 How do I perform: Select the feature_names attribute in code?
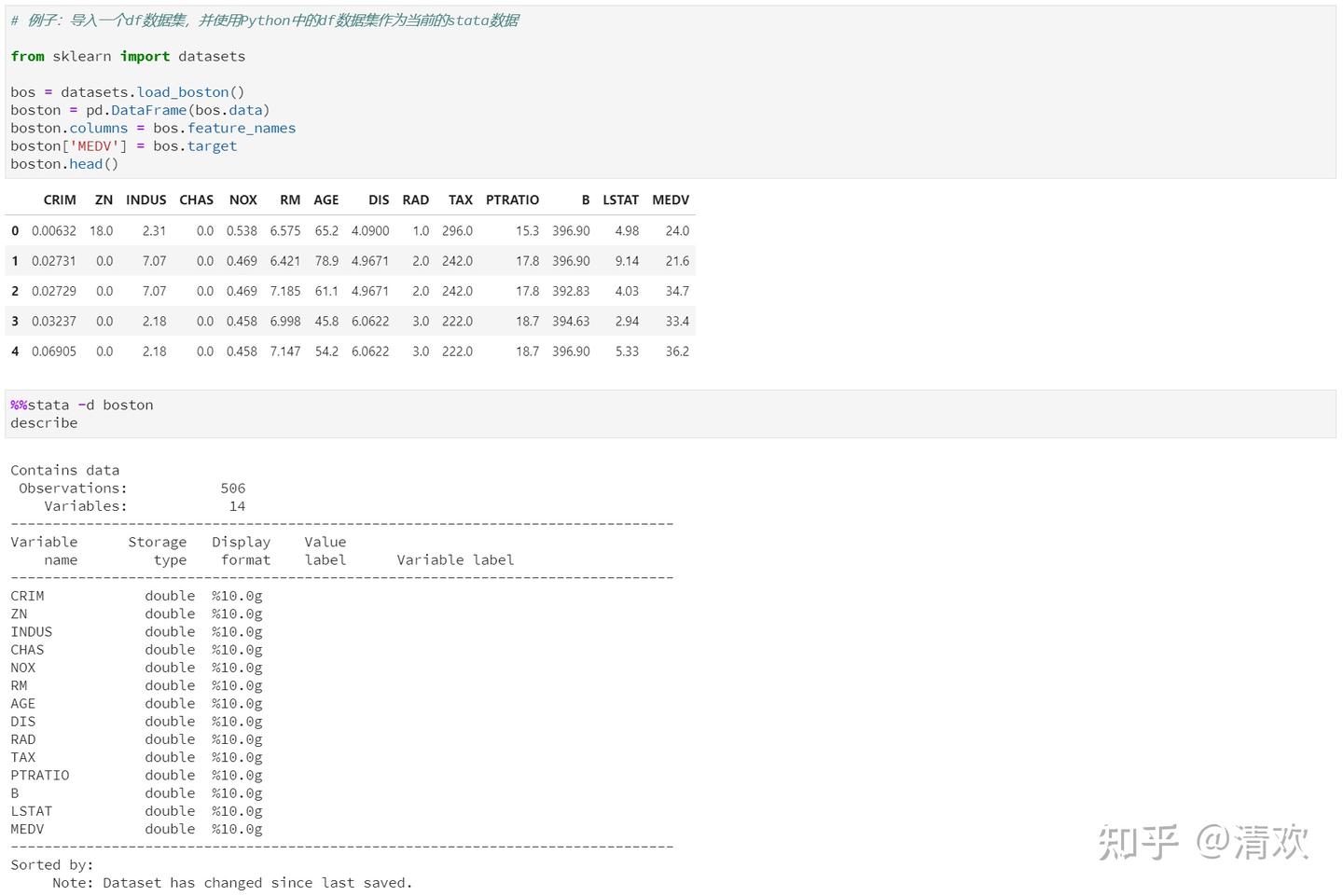point(242,128)
